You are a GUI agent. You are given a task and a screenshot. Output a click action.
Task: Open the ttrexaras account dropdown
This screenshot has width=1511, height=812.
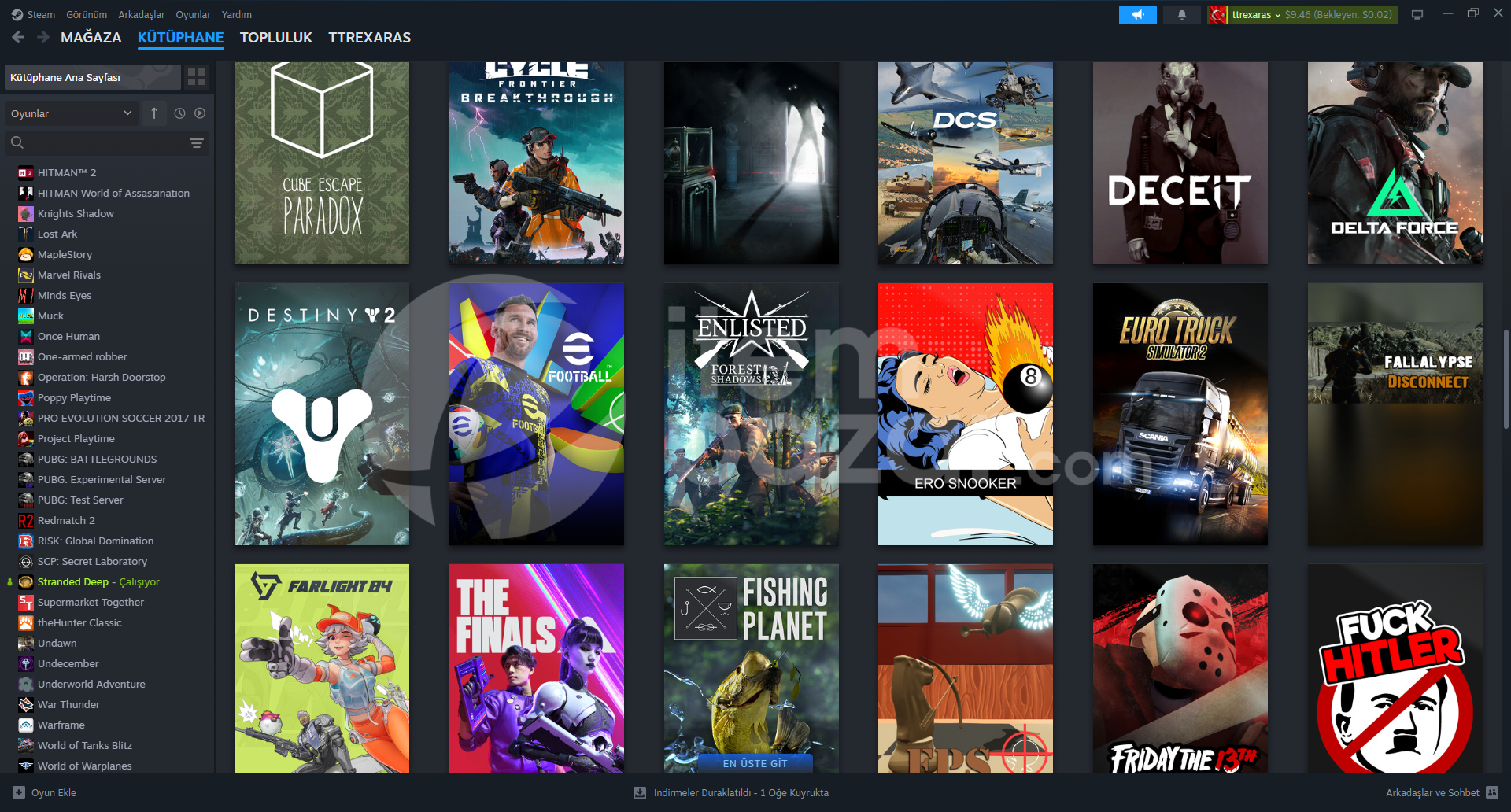click(x=1256, y=14)
